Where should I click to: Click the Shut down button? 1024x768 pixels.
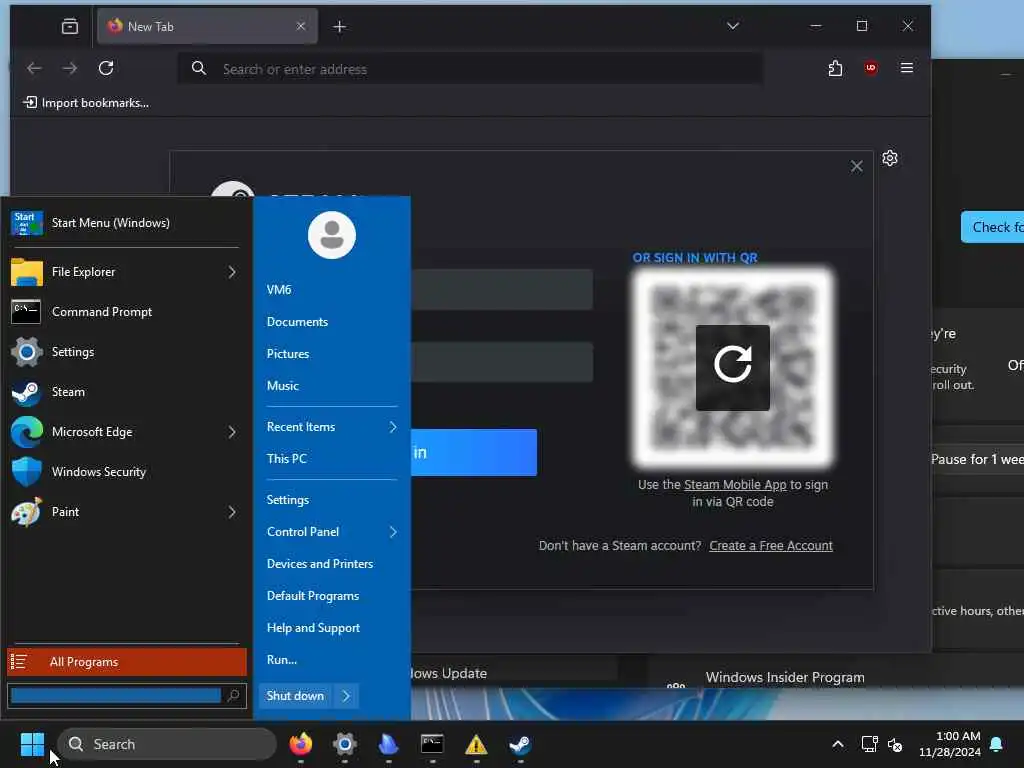pyautogui.click(x=295, y=696)
